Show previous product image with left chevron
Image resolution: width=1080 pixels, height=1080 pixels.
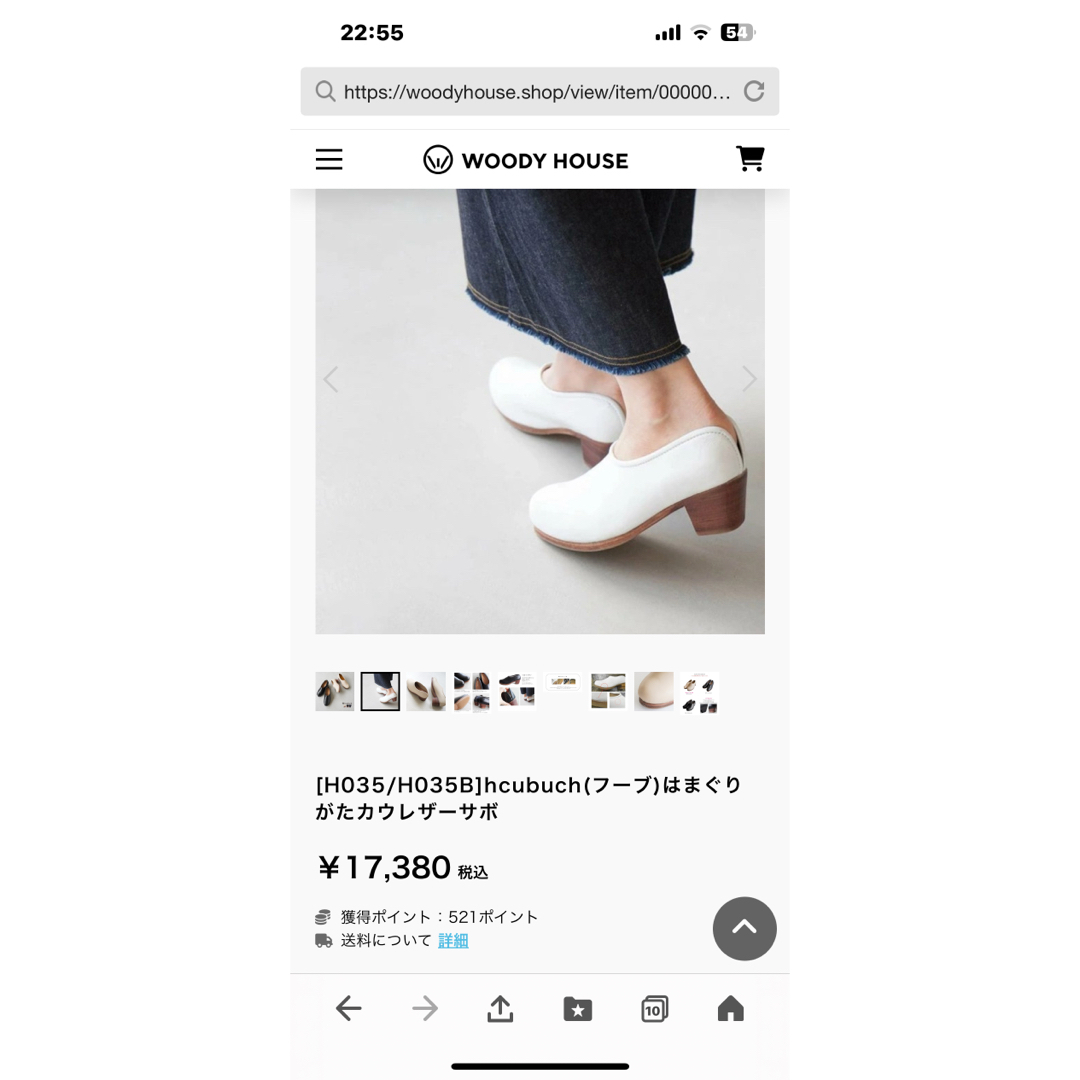(x=331, y=379)
